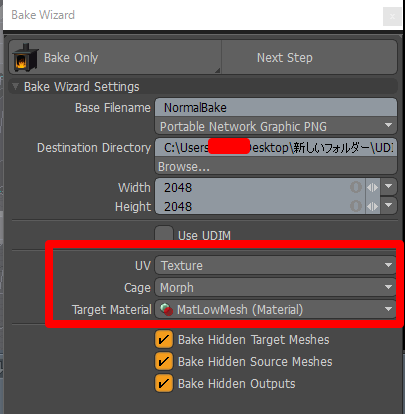
Task: Uncheck Bake Hidden Target Meshes
Action: click(164, 340)
